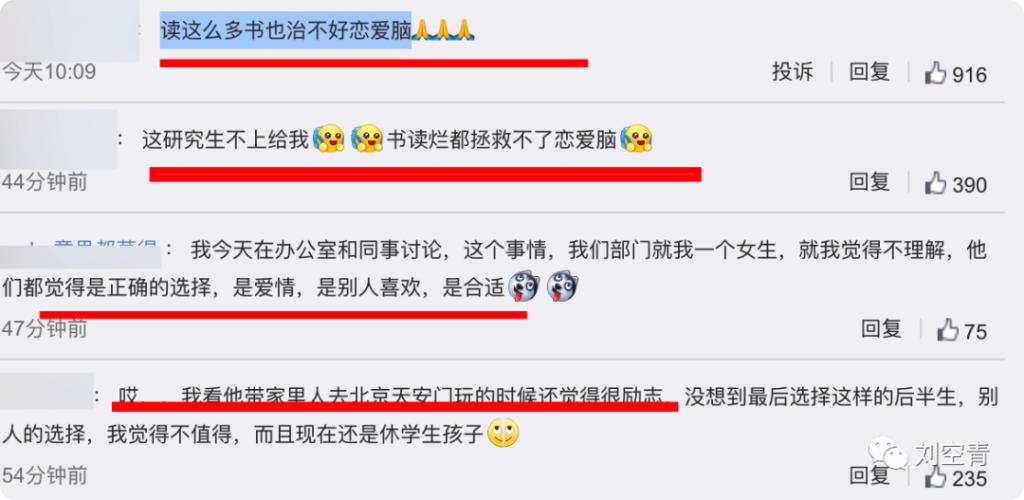Click the praying hands emoji in first comment
1024x500 pixels.
[x=443, y=30]
